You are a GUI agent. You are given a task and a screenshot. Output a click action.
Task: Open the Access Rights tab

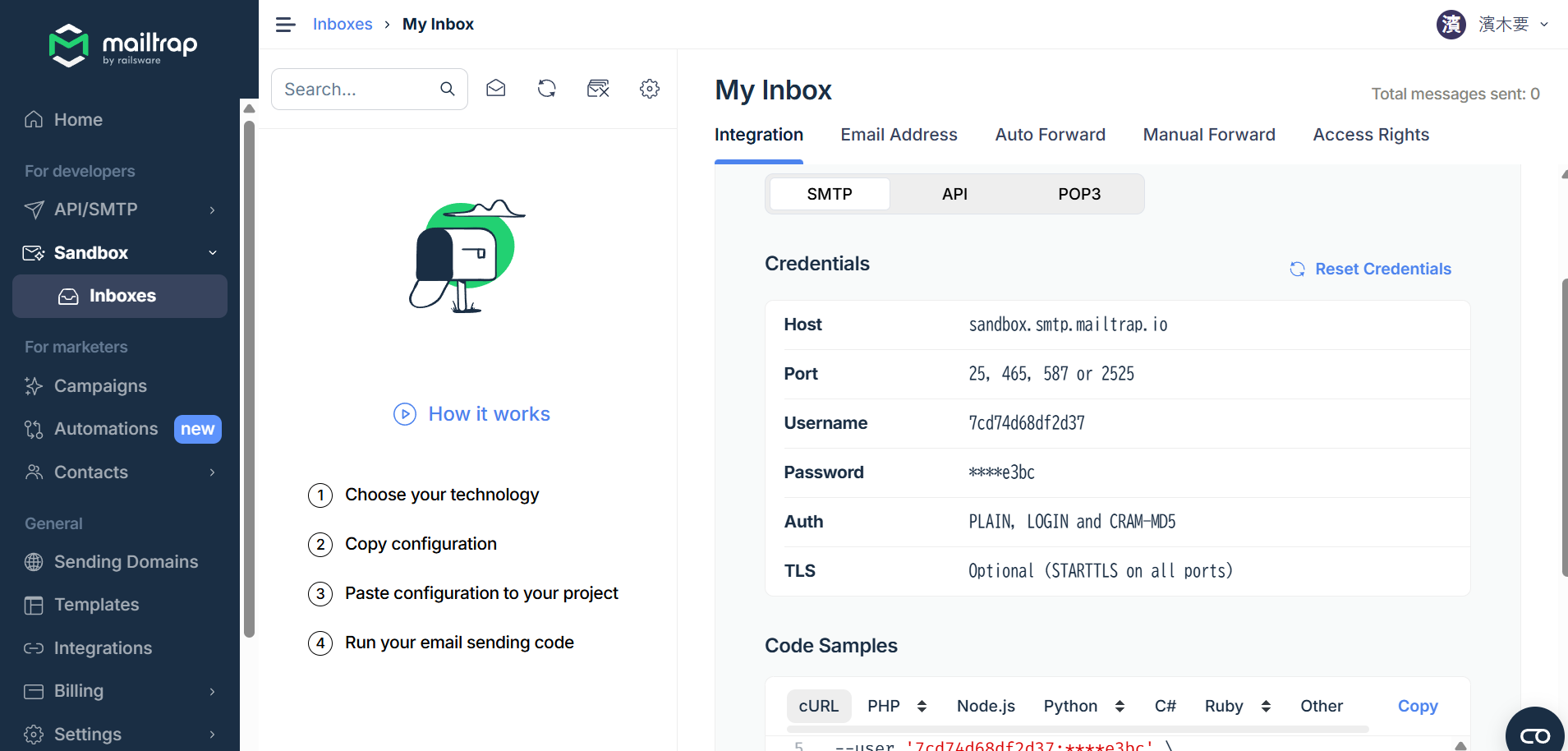[1370, 135]
